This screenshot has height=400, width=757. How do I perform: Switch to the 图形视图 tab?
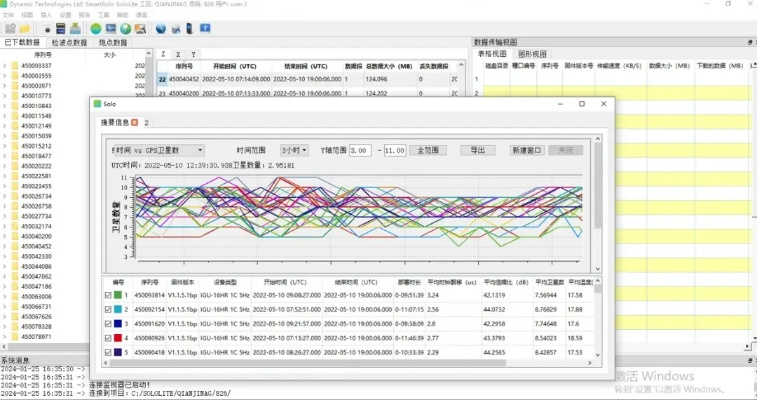[532, 54]
